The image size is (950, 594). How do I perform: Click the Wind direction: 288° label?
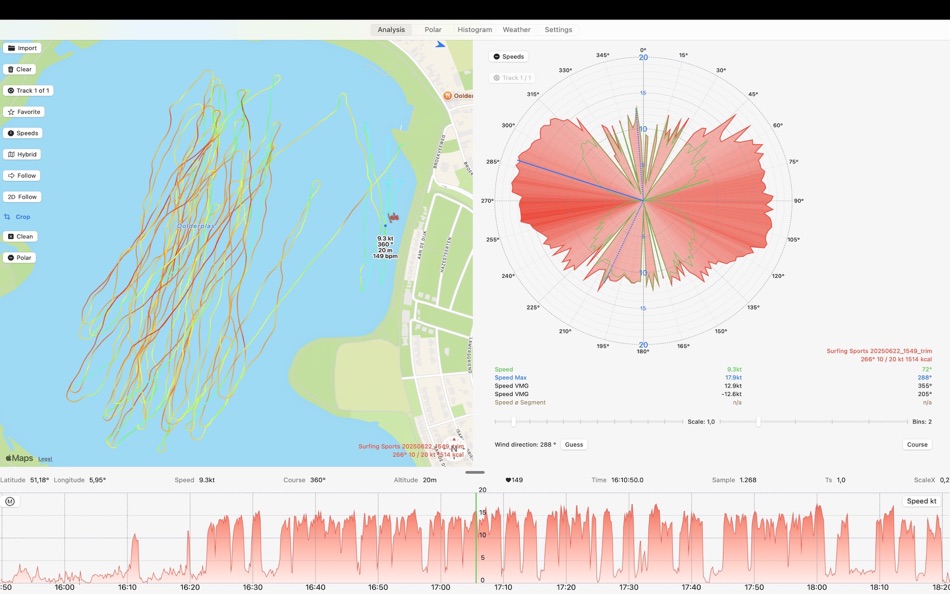pyautogui.click(x=525, y=444)
